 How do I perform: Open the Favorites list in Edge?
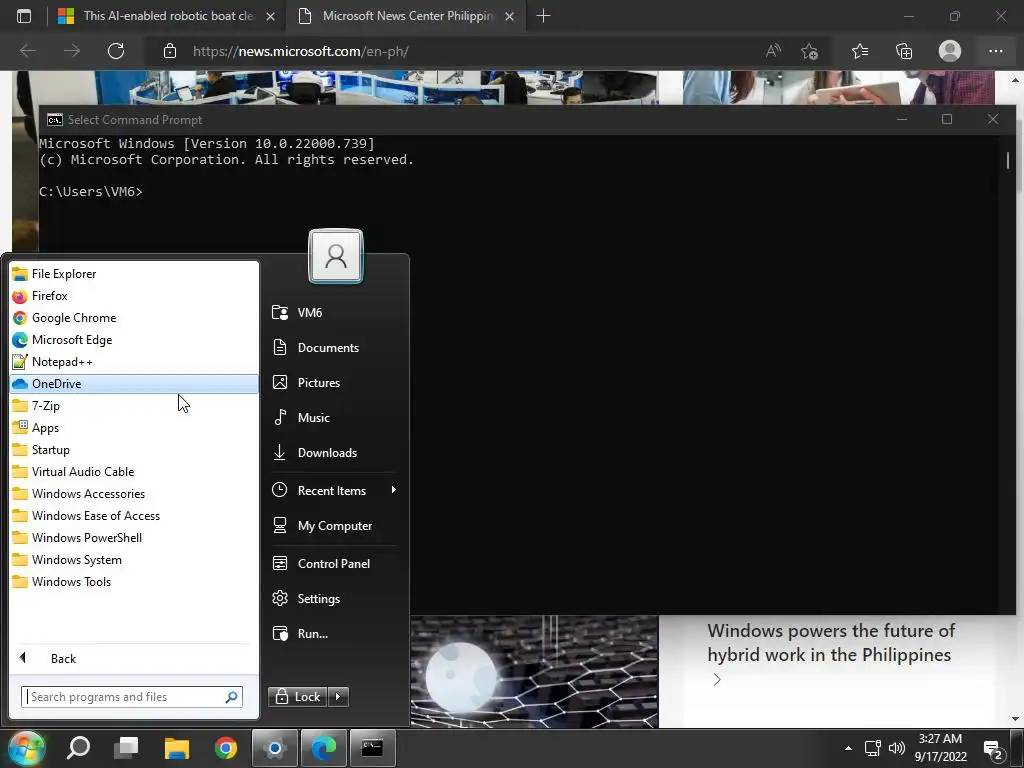click(x=860, y=51)
